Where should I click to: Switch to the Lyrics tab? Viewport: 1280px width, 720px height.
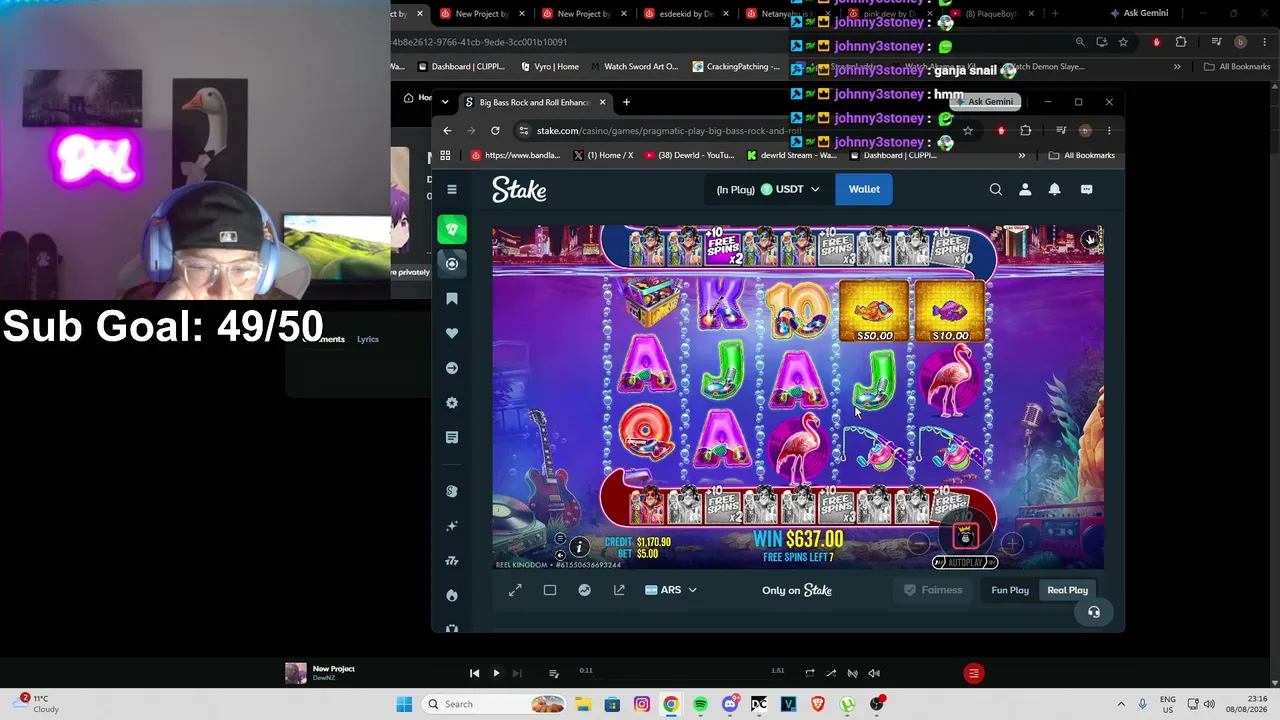(368, 339)
